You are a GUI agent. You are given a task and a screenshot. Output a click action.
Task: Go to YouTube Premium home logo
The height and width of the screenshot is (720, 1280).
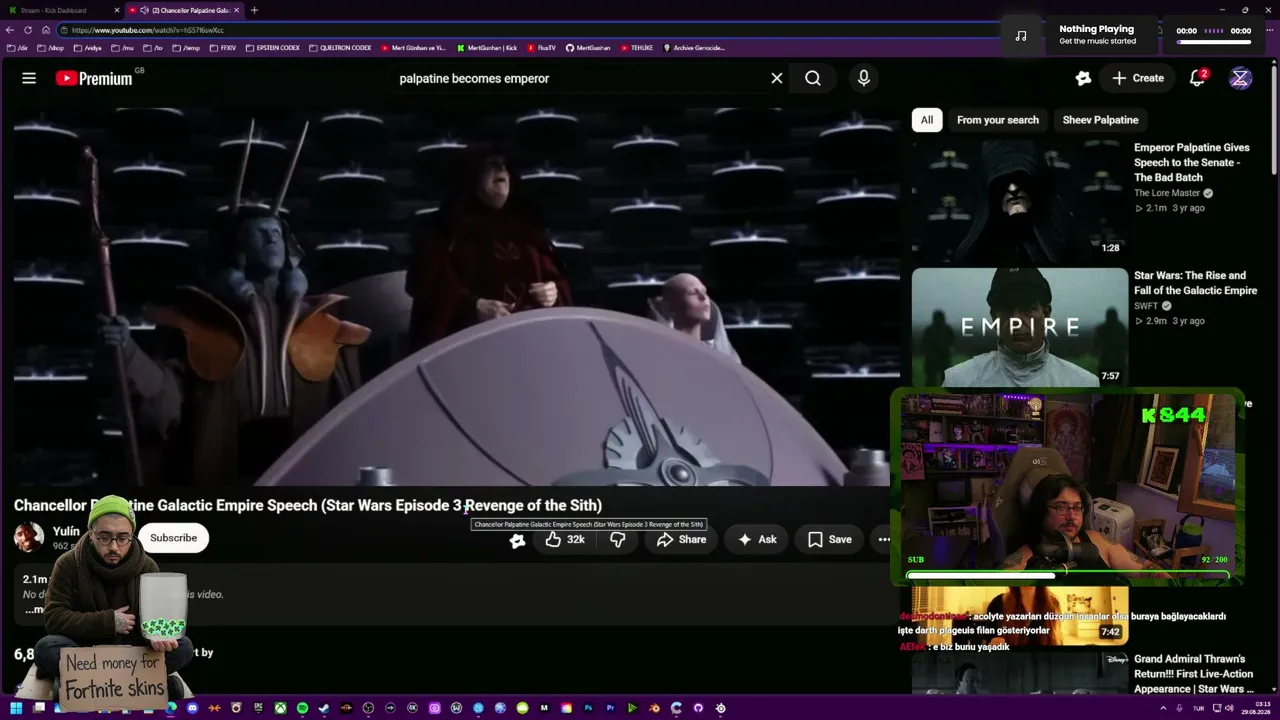pos(94,78)
